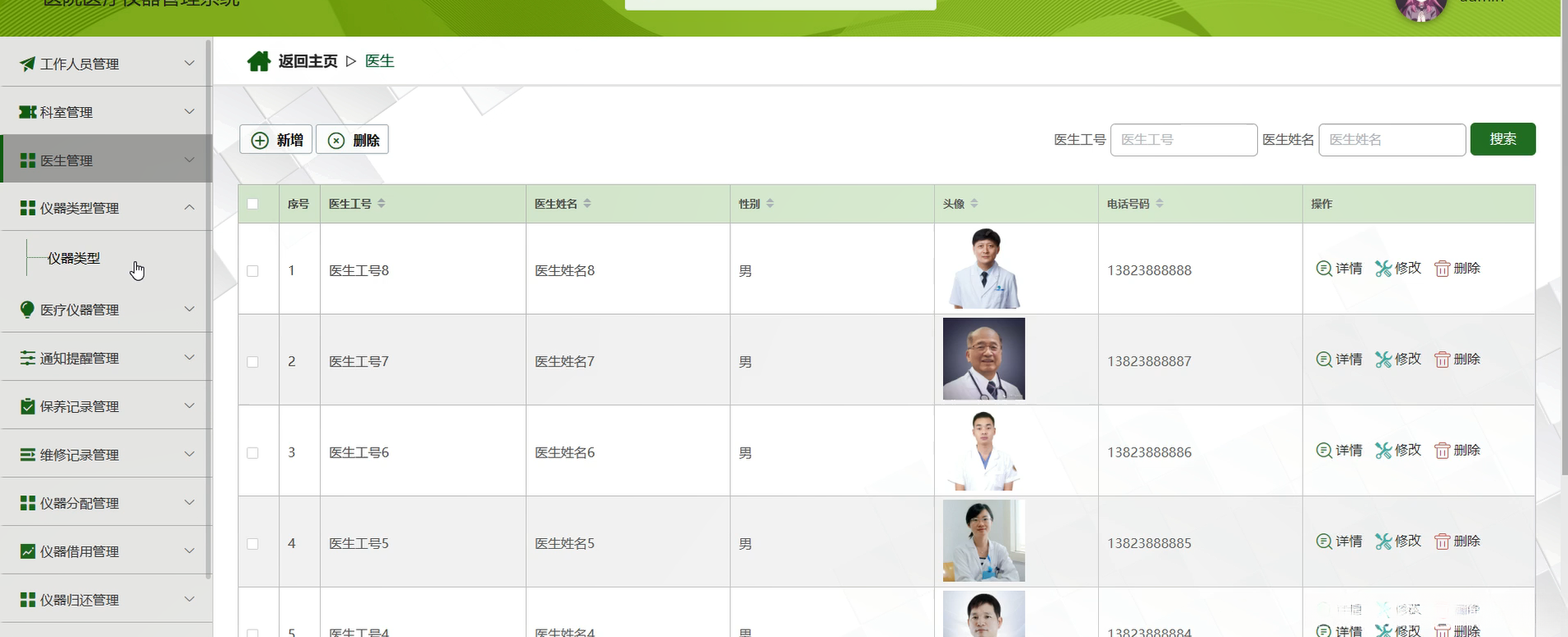Sort by 头像 column
The height and width of the screenshot is (637, 1568).
(x=974, y=204)
